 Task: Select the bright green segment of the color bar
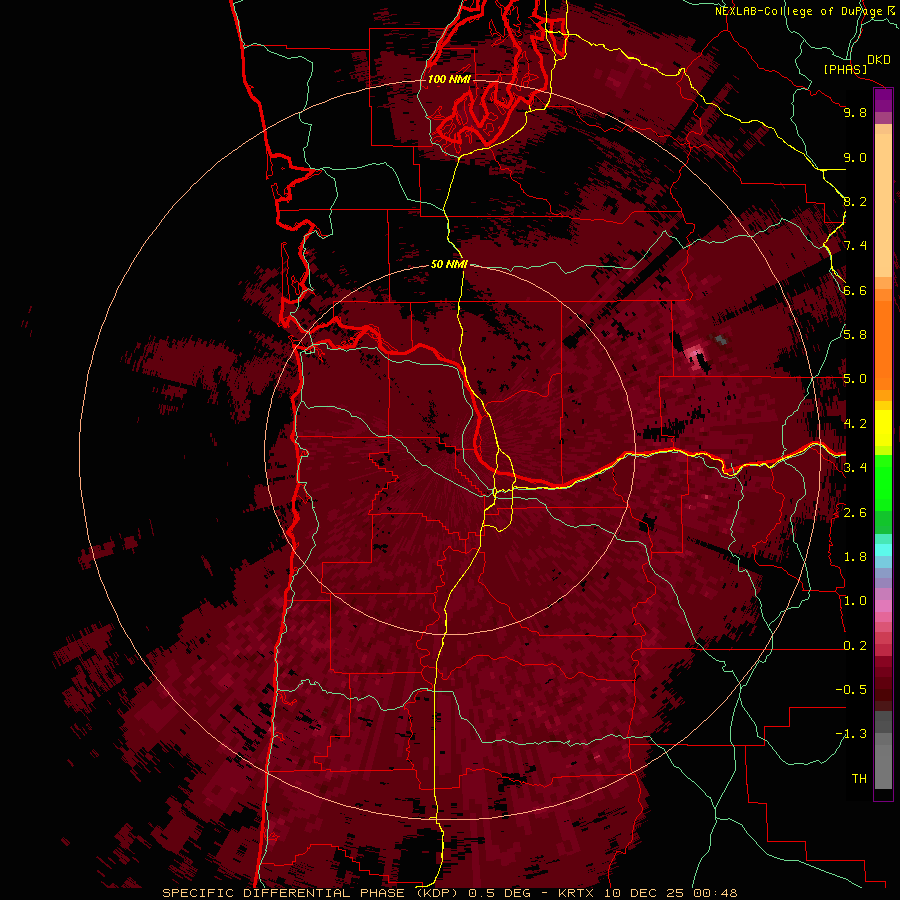[x=883, y=481]
